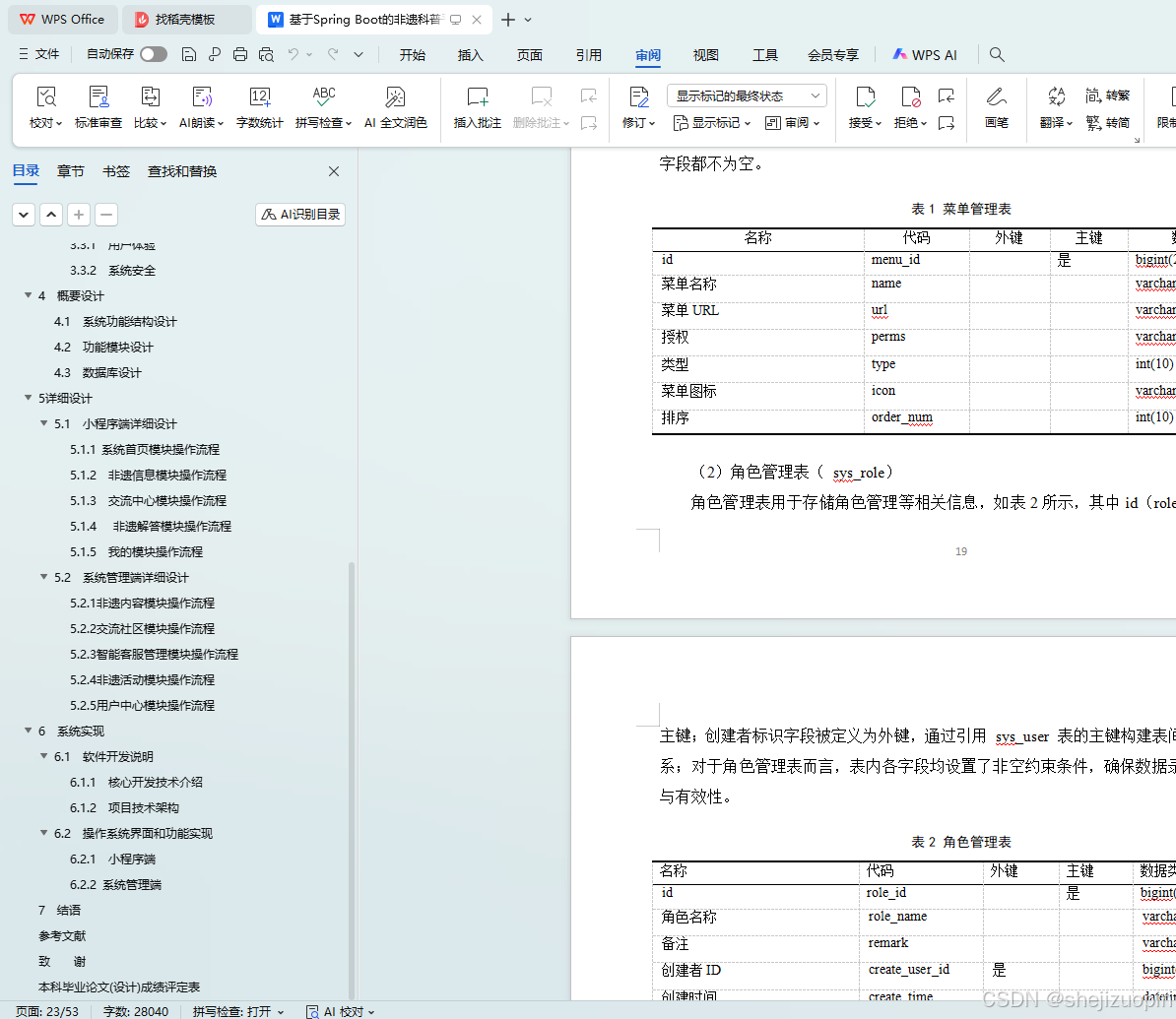Run 拼写检查 spell check
This screenshot has height=1019, width=1176.
pyautogui.click(x=323, y=107)
